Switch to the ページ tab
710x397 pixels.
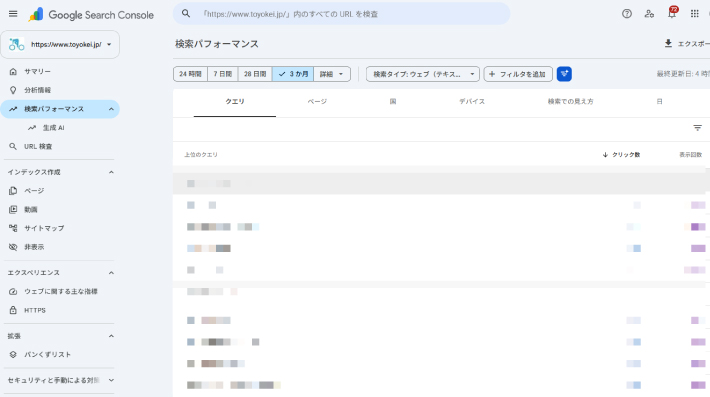point(317,101)
